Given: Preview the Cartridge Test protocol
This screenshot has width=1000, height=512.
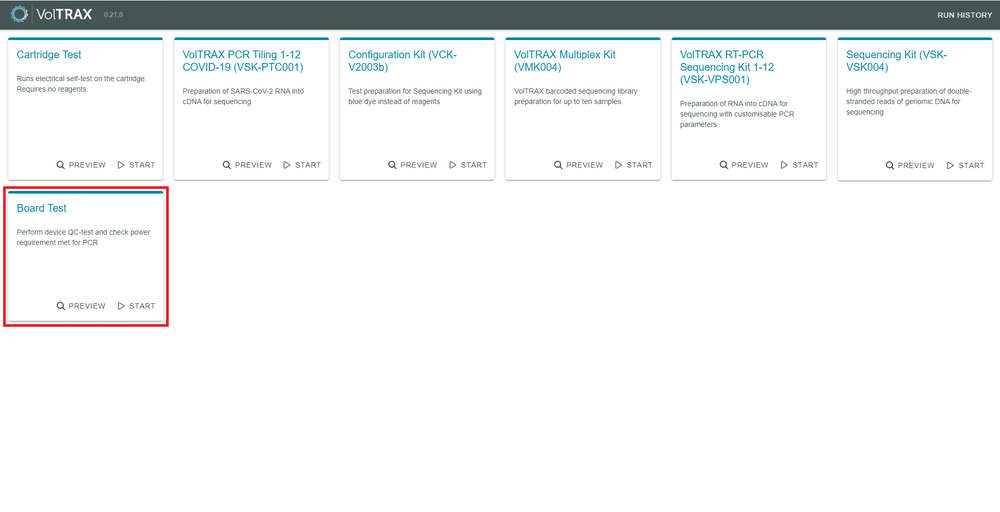Looking at the screenshot, I should tap(81, 165).
